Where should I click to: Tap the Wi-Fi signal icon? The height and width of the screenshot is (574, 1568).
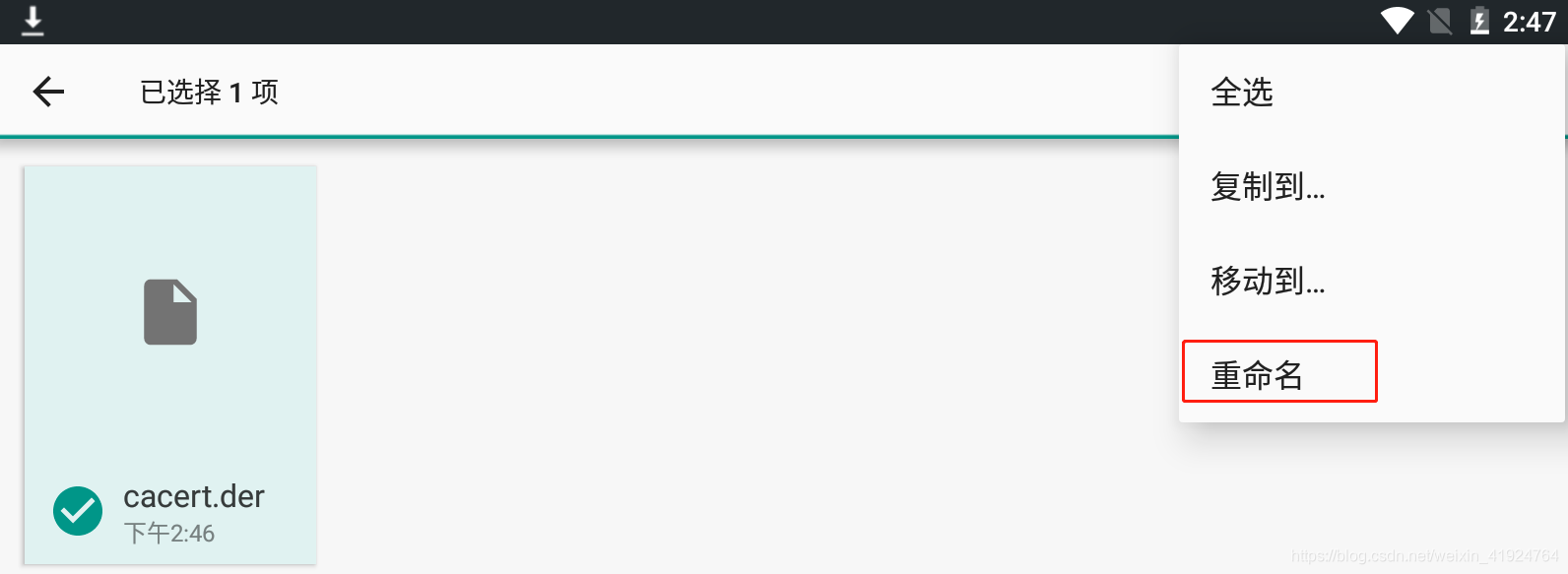1397,21
